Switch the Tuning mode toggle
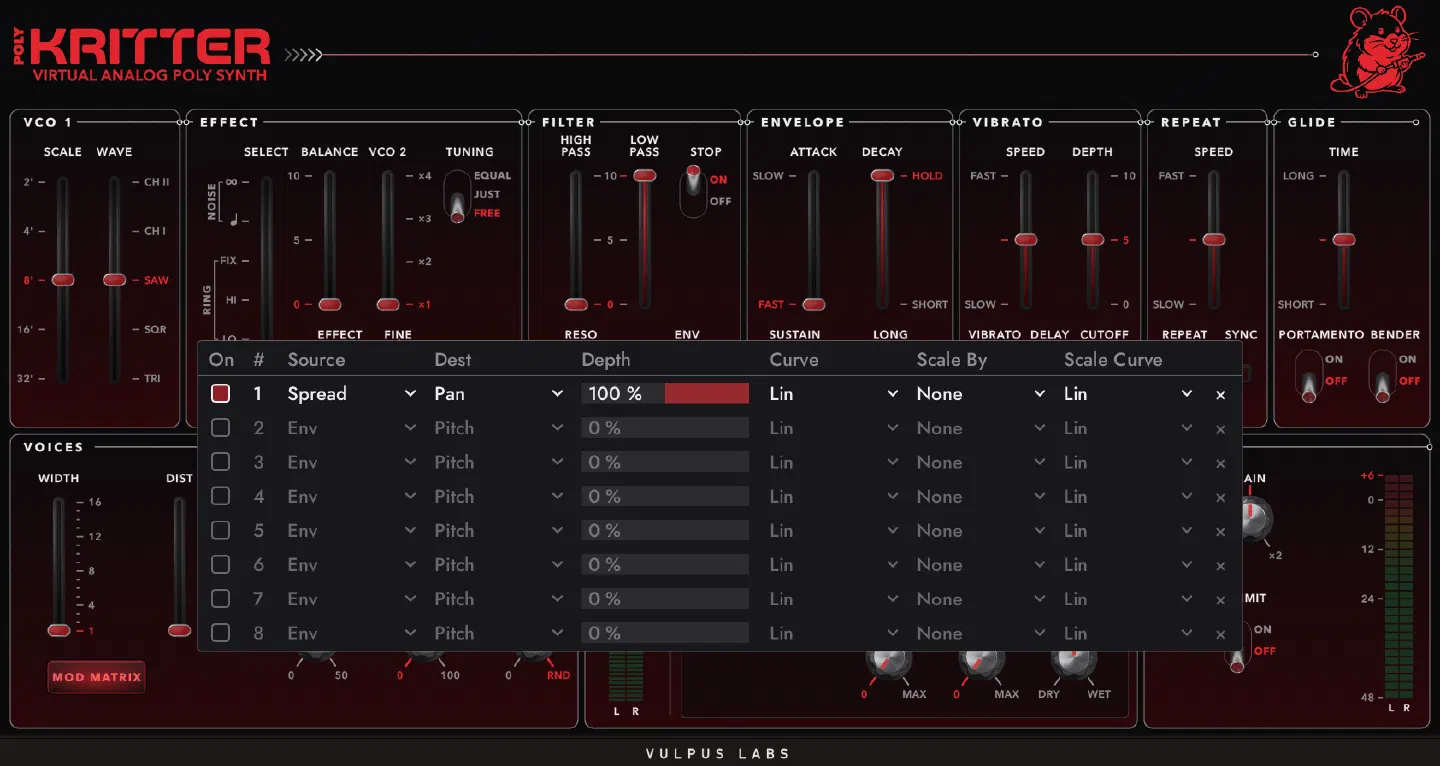The width and height of the screenshot is (1440, 766). click(x=457, y=195)
